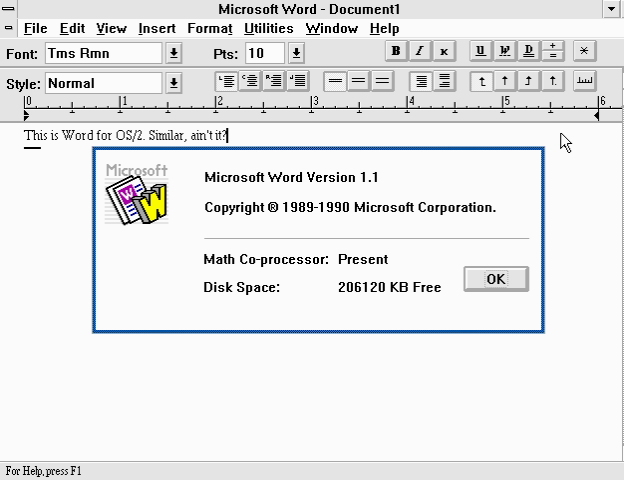
Task: Select open paragraph spacing button
Action: click(x=445, y=81)
